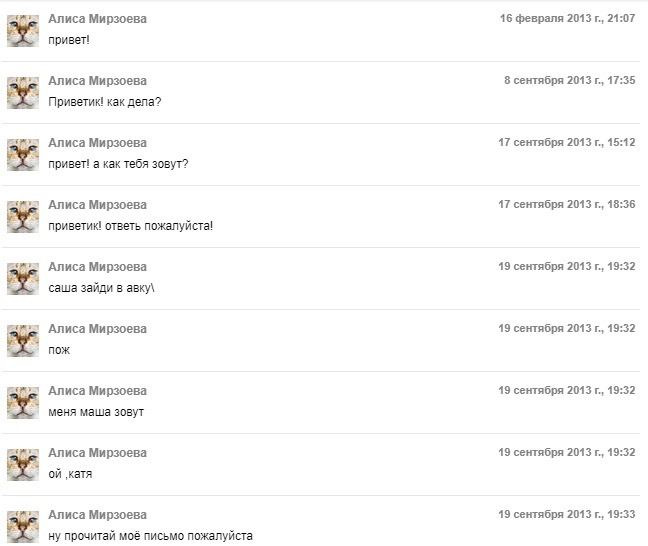
Task: Open the avatar next to 'Приветик! как дела?'
Action: point(23,93)
